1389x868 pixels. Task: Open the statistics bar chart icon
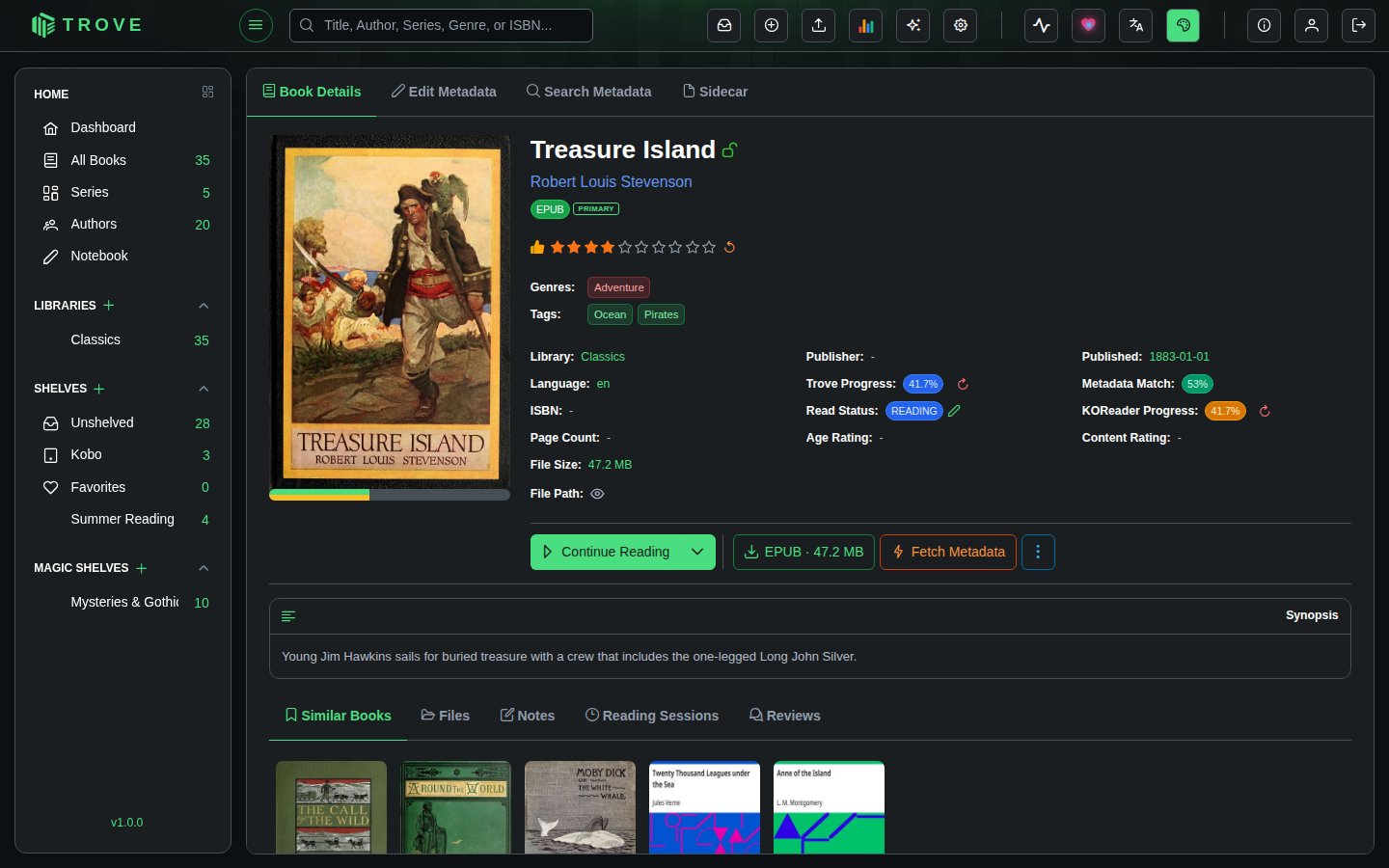pyautogui.click(x=866, y=25)
